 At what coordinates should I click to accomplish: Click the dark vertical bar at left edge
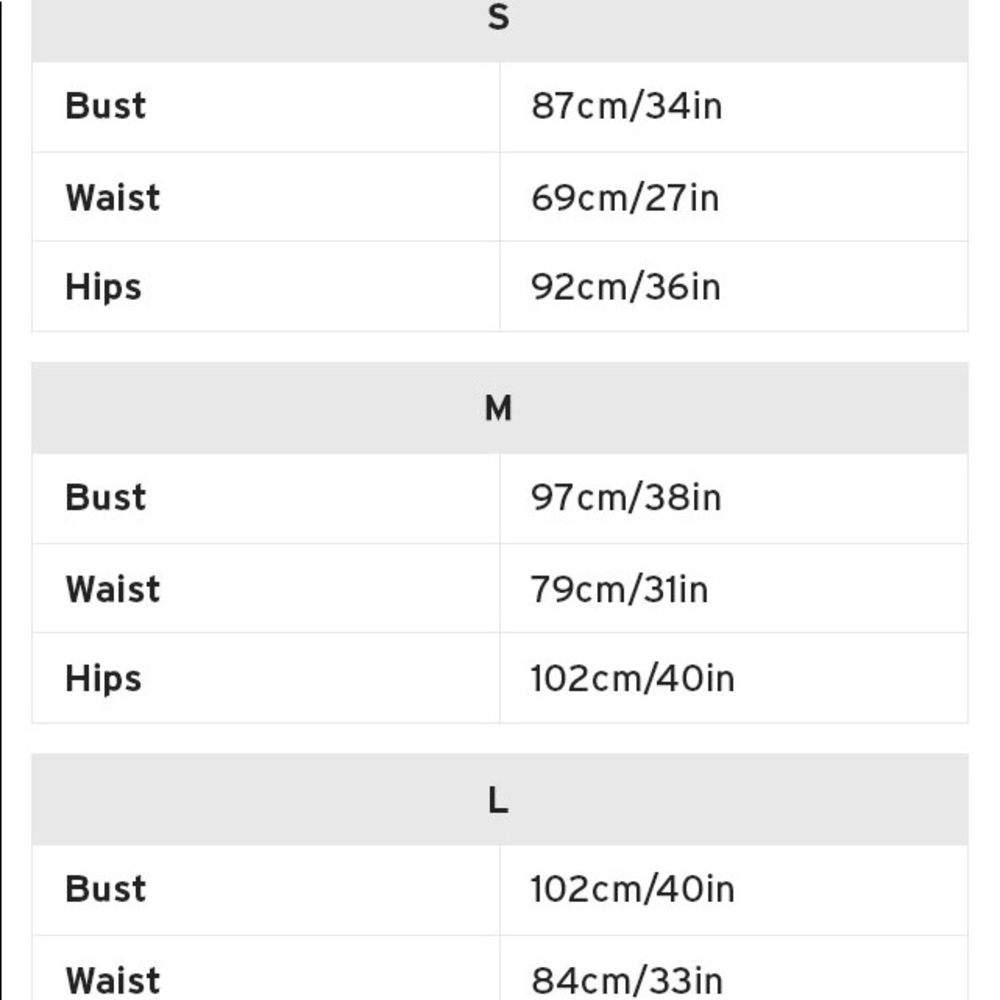pos(1,500)
